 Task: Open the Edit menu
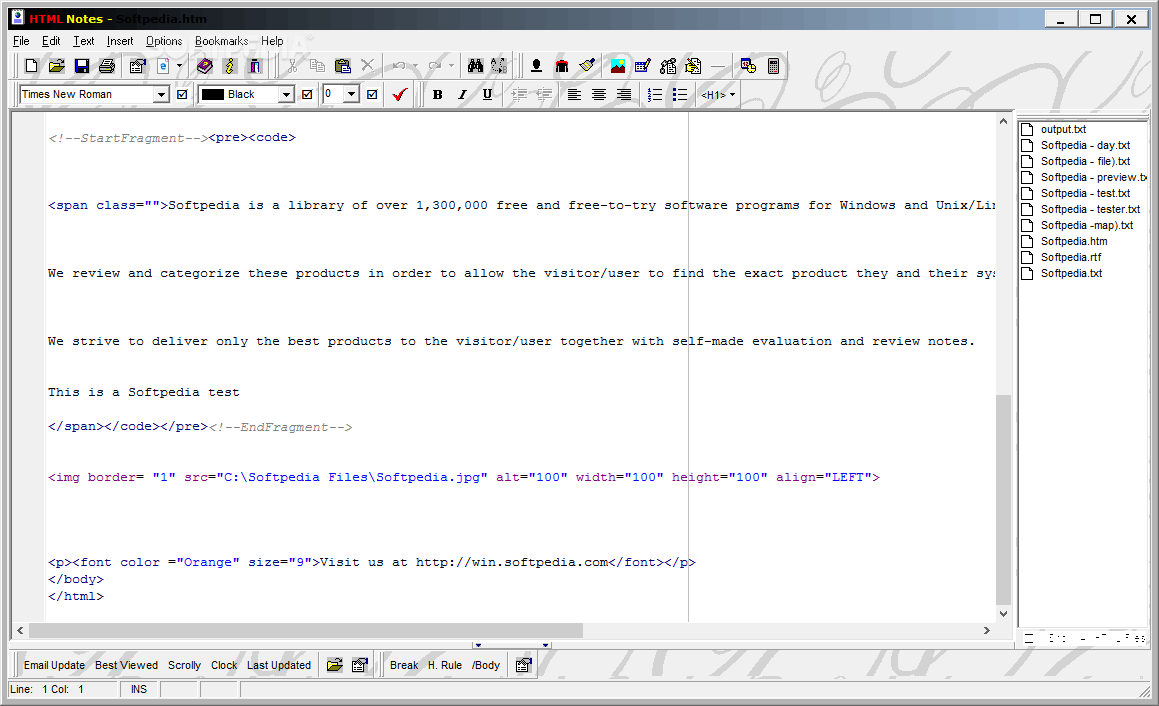(51, 41)
